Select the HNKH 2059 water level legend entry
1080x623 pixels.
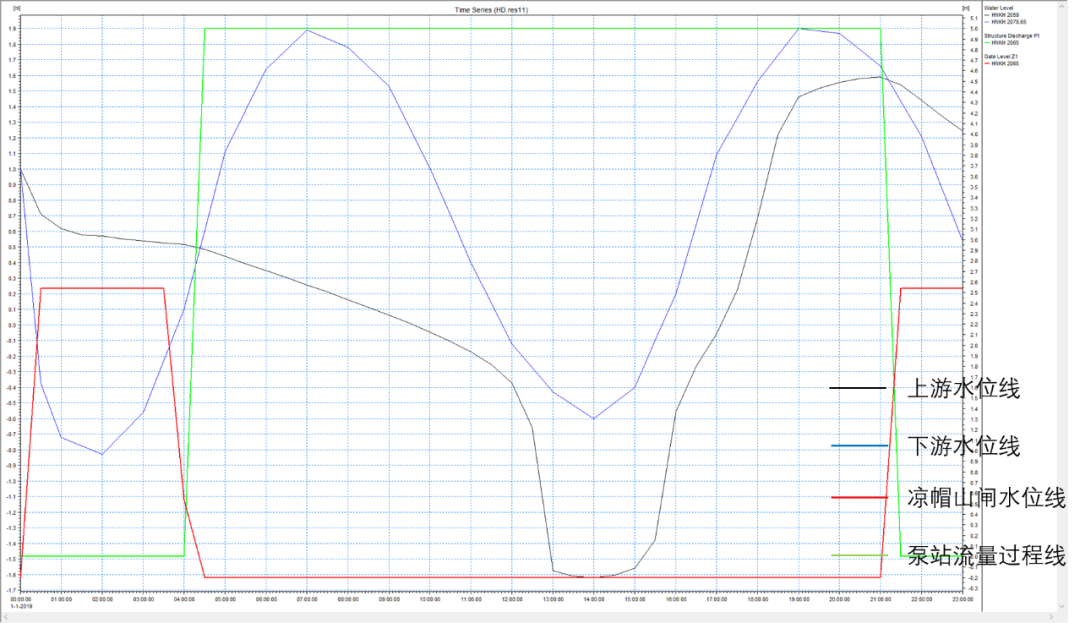1006,15
